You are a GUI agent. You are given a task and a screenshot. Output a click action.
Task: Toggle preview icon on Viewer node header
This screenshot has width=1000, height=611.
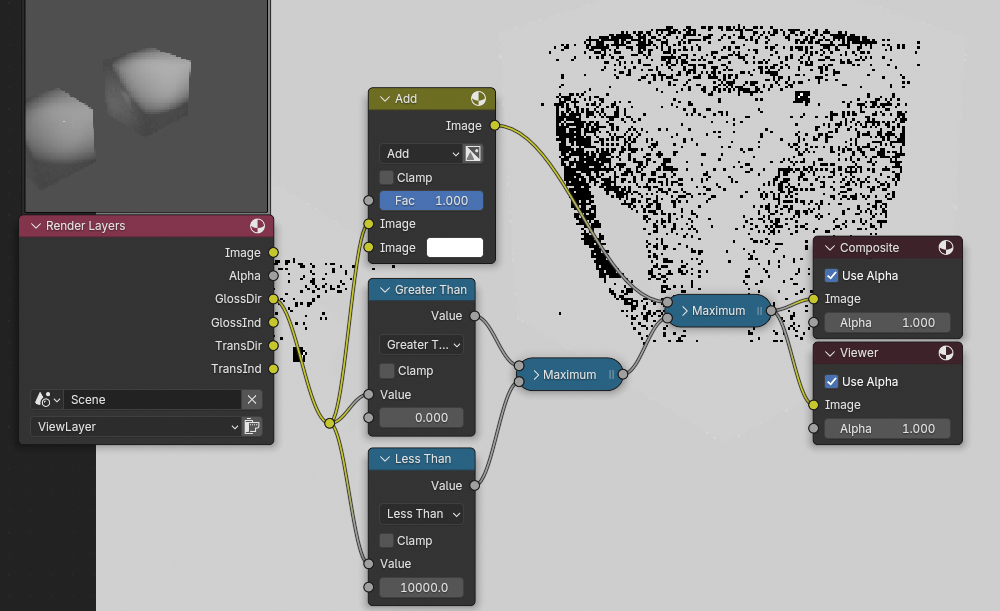pyautogui.click(x=946, y=353)
